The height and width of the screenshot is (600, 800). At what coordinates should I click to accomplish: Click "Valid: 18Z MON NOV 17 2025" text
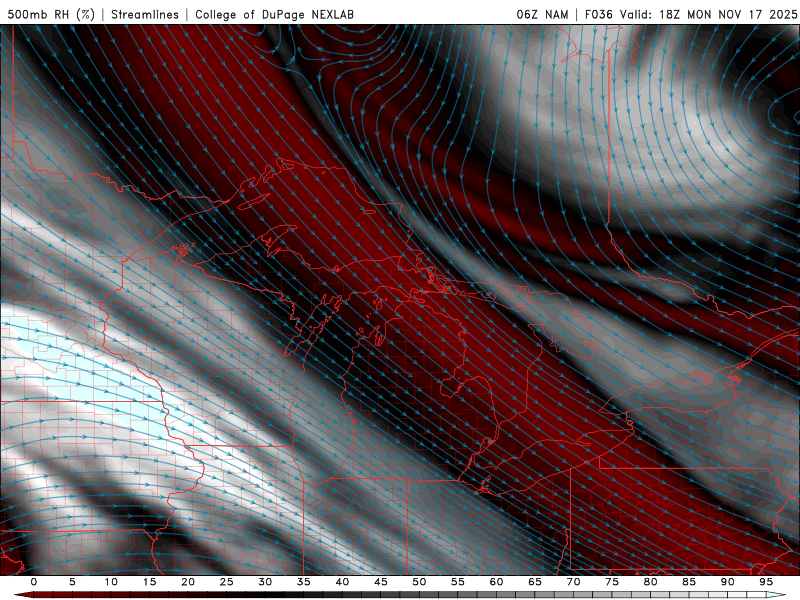coord(708,14)
